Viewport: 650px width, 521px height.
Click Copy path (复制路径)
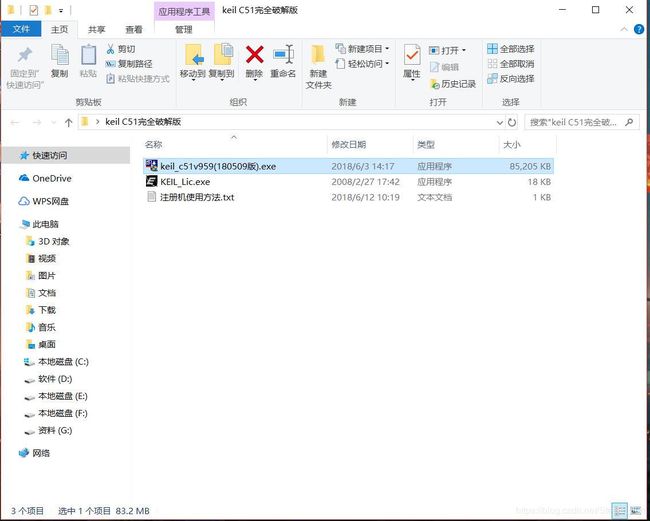(x=129, y=64)
